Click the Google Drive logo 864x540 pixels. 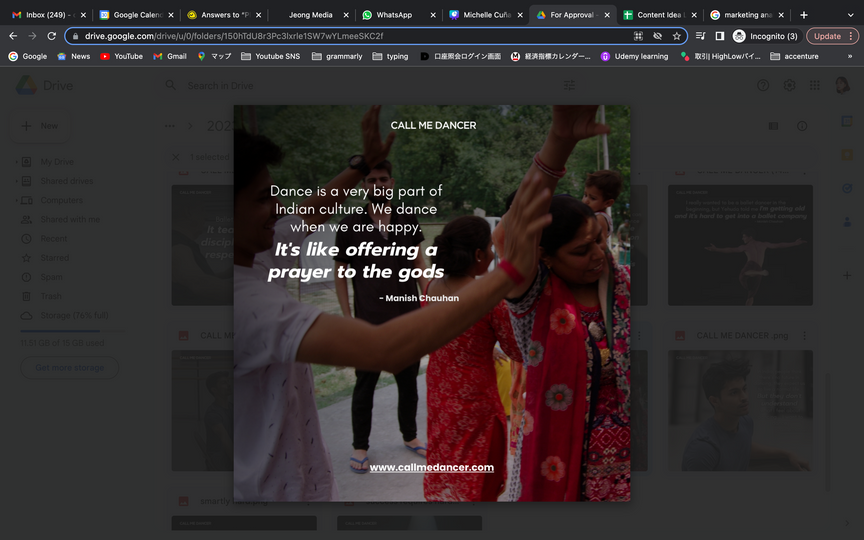point(44,85)
